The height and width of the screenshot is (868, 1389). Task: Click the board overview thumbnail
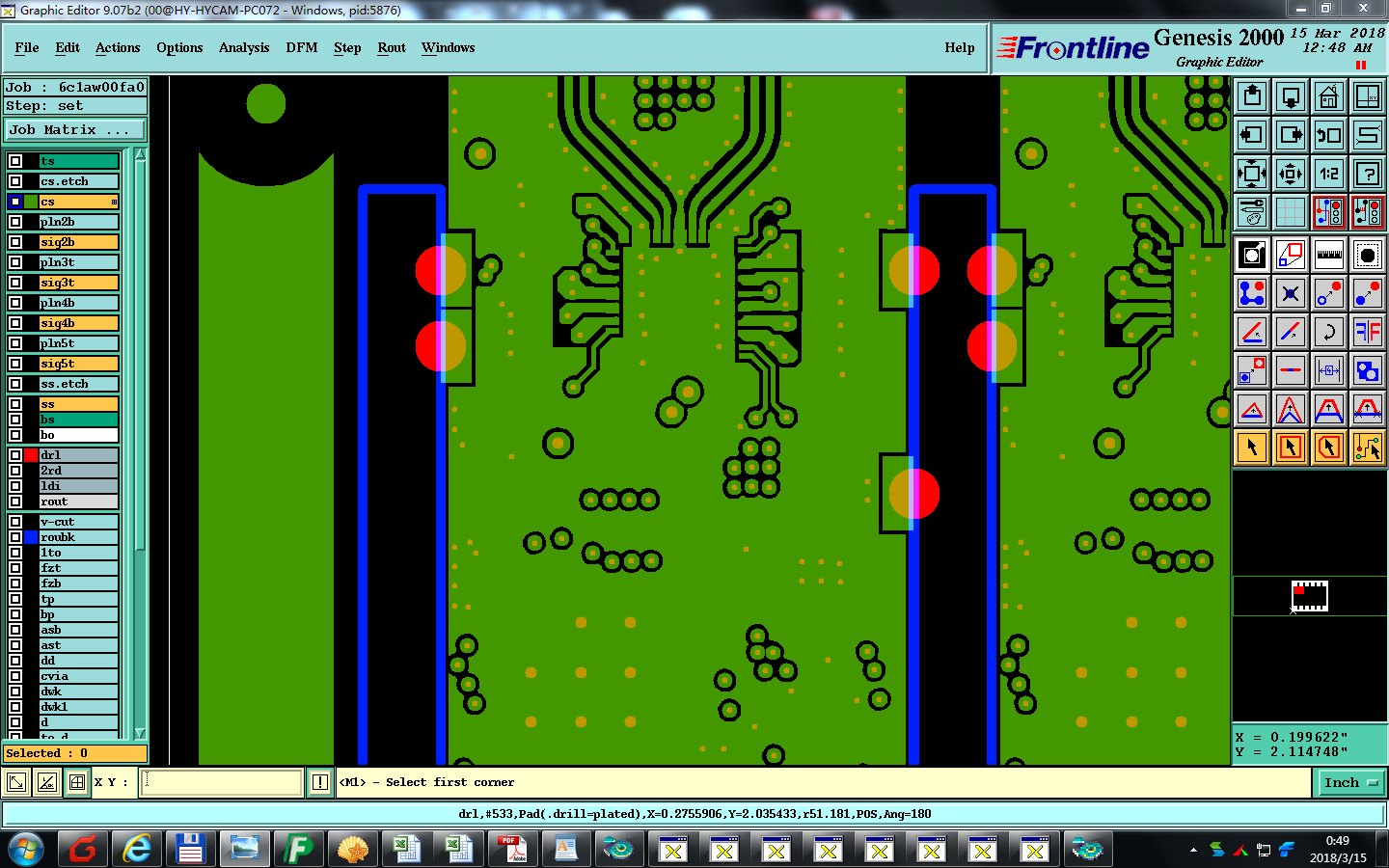click(1310, 596)
